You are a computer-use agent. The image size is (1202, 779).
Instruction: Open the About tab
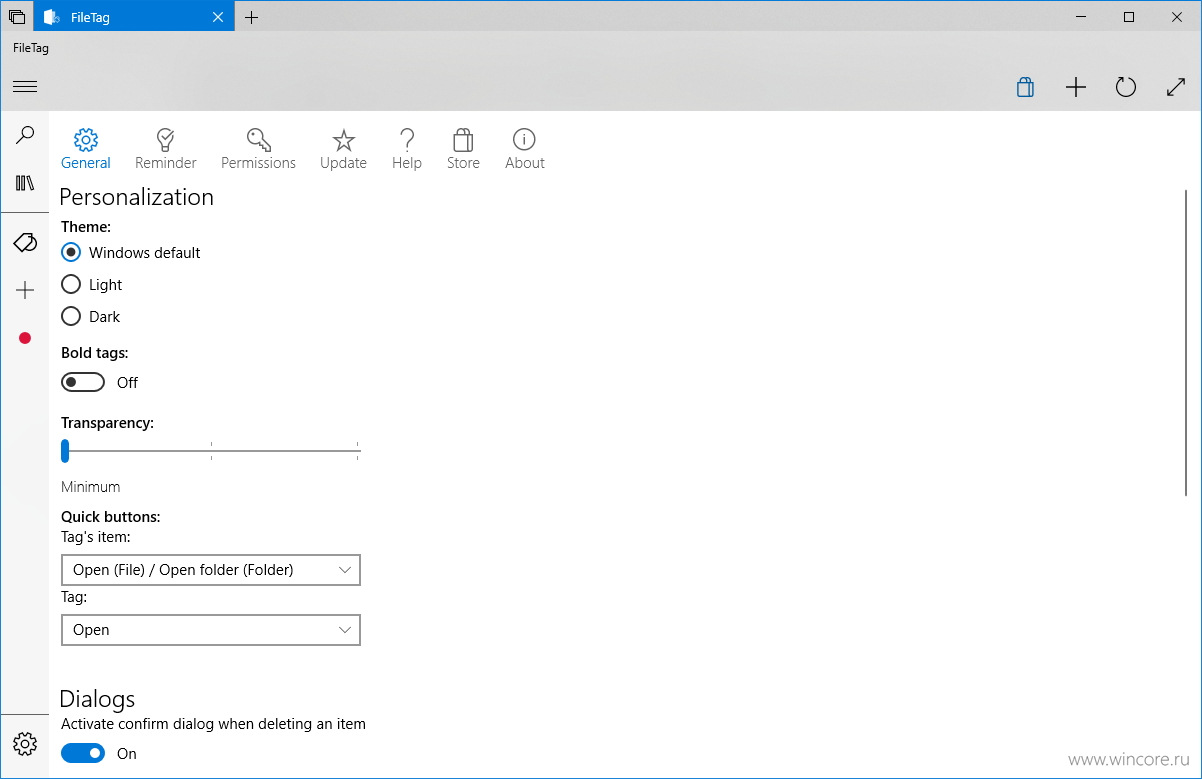525,149
